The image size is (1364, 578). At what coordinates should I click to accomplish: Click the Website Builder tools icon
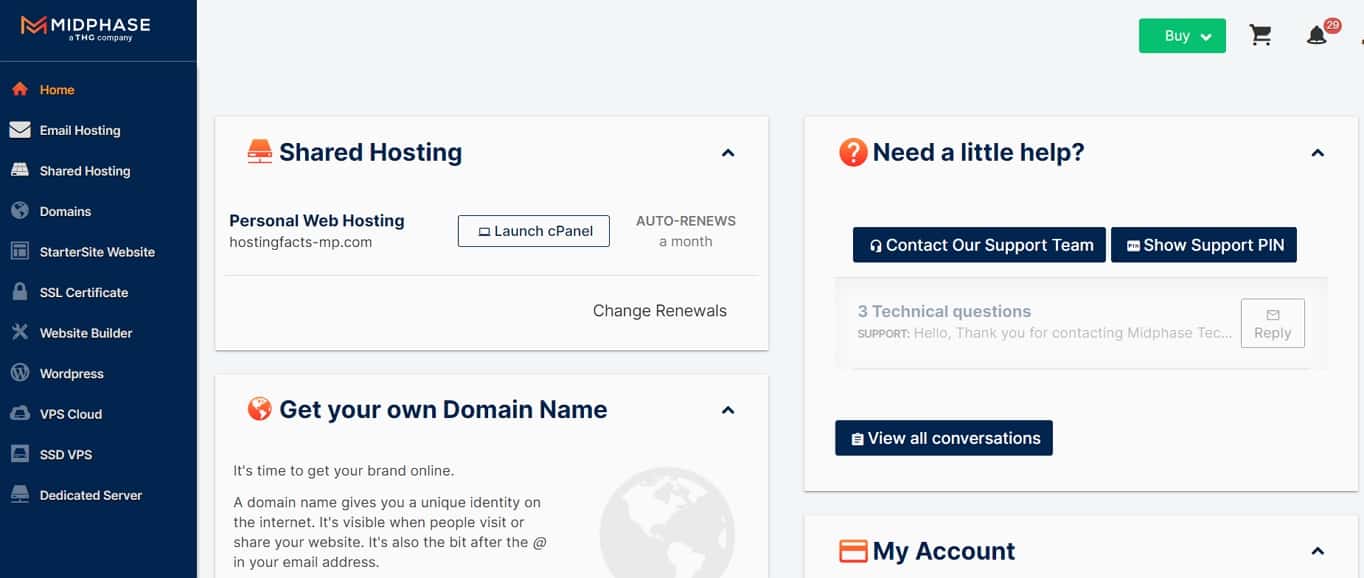(19, 332)
